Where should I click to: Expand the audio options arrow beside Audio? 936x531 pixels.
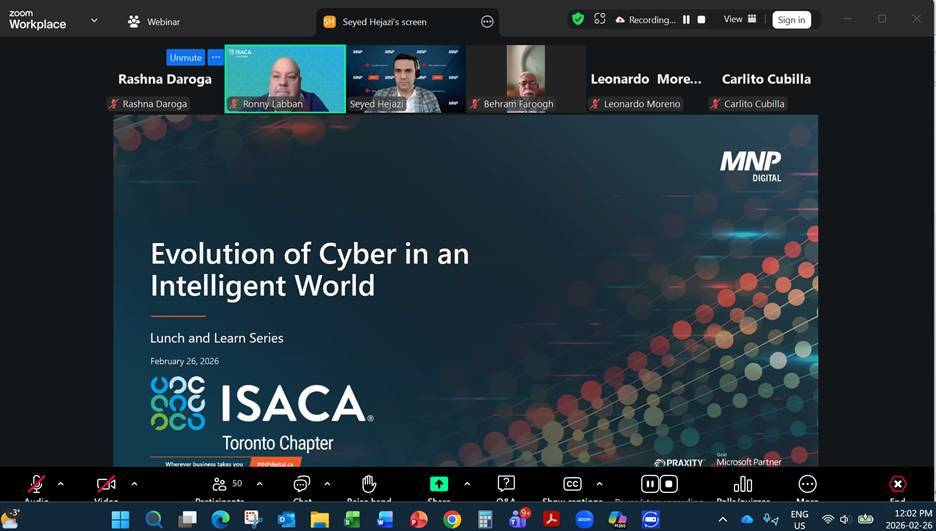pos(60,484)
